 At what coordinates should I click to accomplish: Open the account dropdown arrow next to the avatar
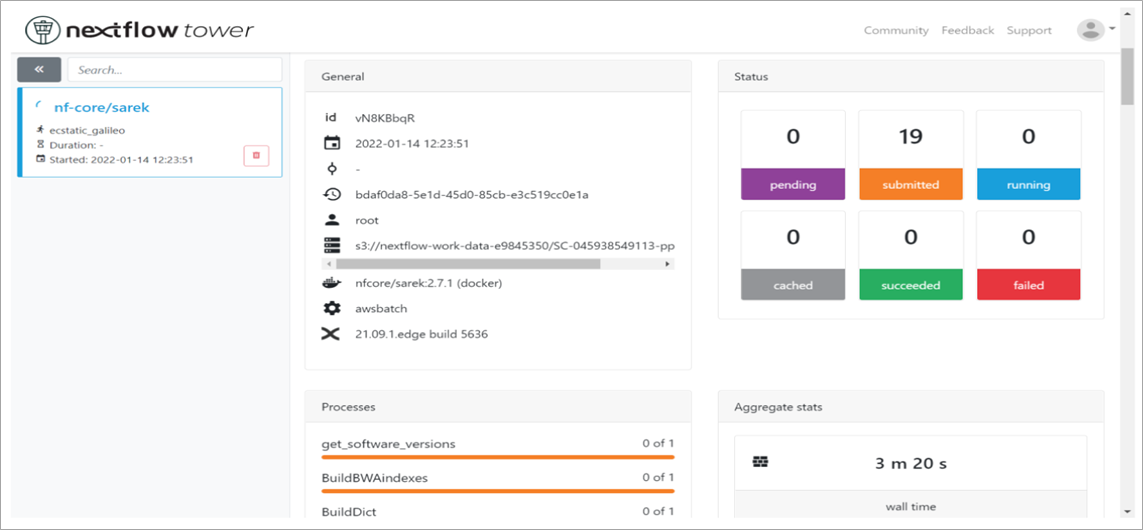point(1112,29)
